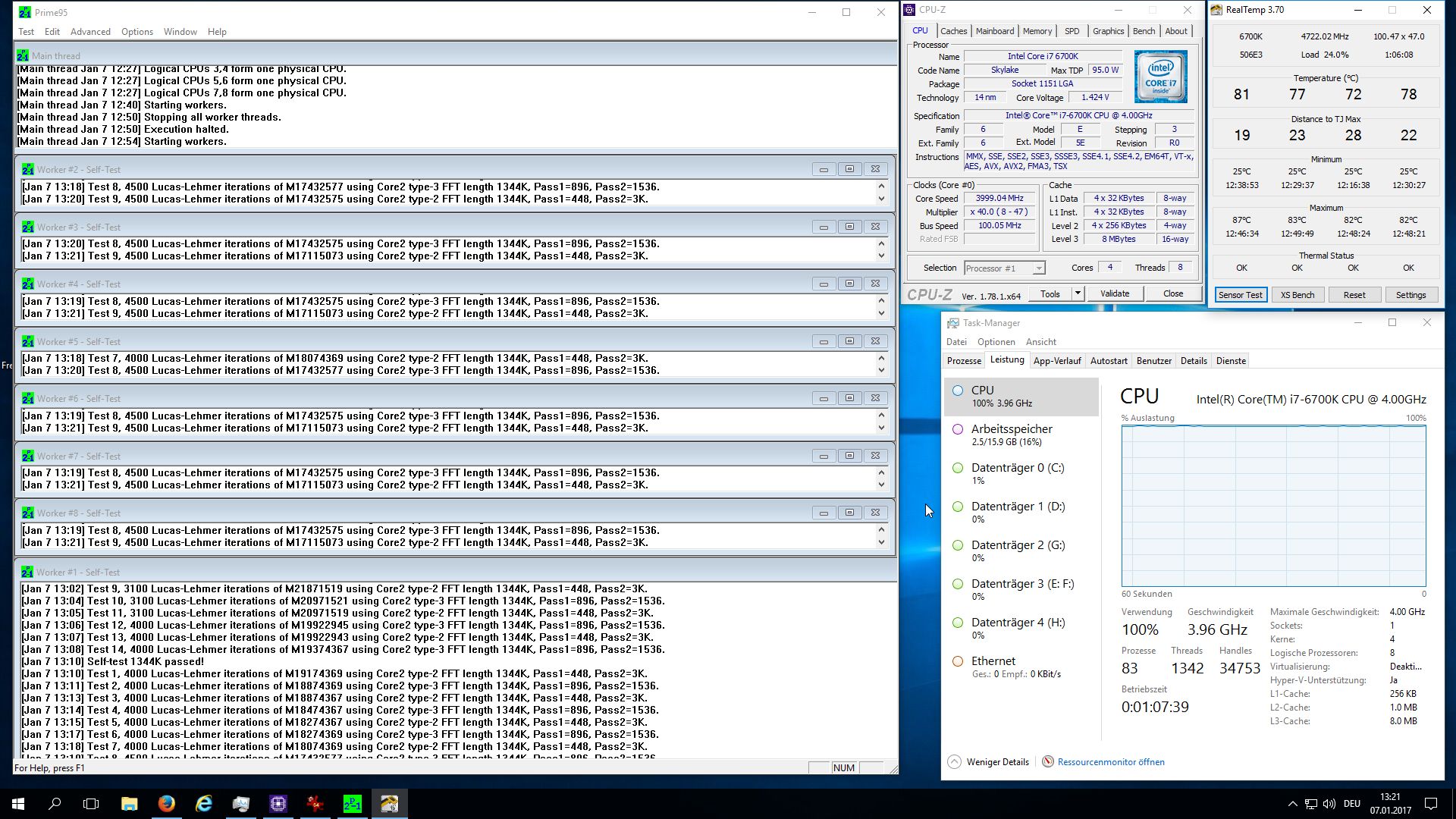Open Windows search on the taskbar
This screenshot has width=1456, height=819.
coord(55,804)
